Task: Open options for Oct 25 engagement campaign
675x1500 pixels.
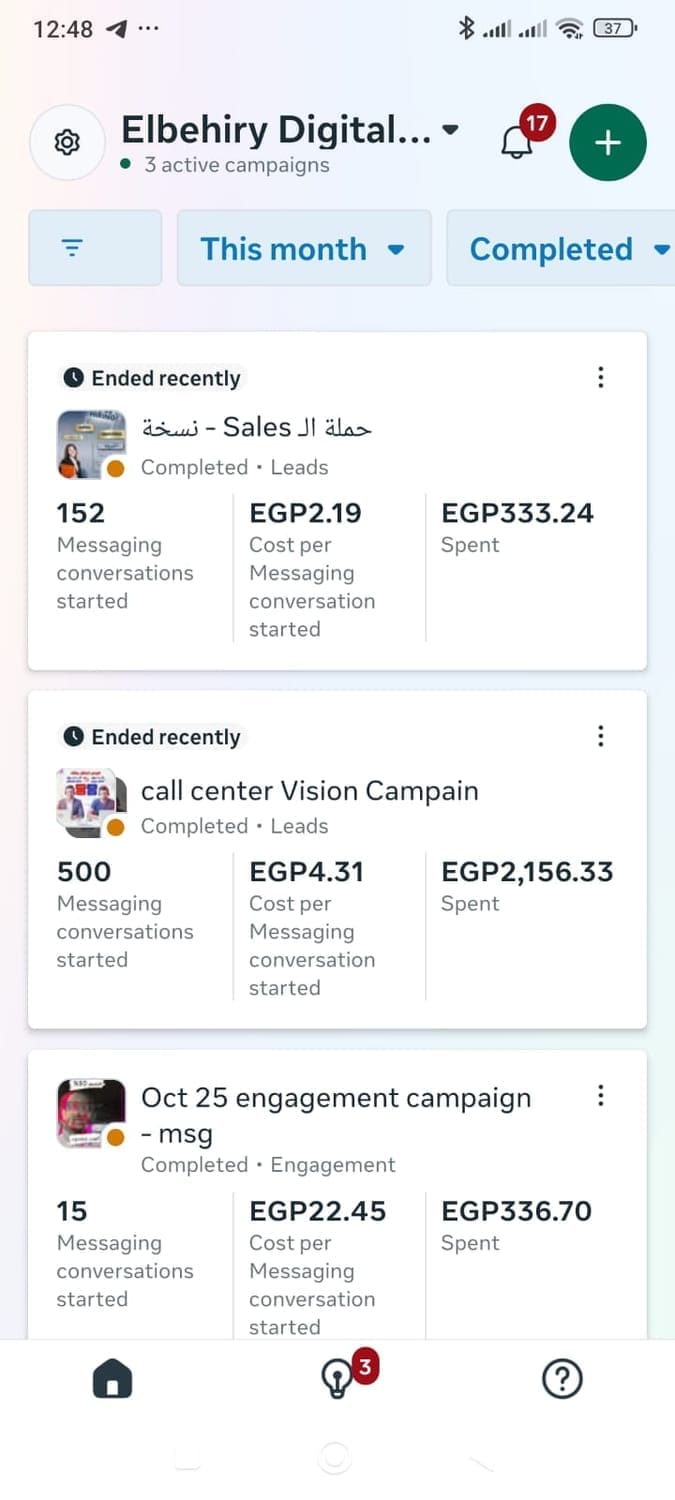Action: pos(600,1095)
